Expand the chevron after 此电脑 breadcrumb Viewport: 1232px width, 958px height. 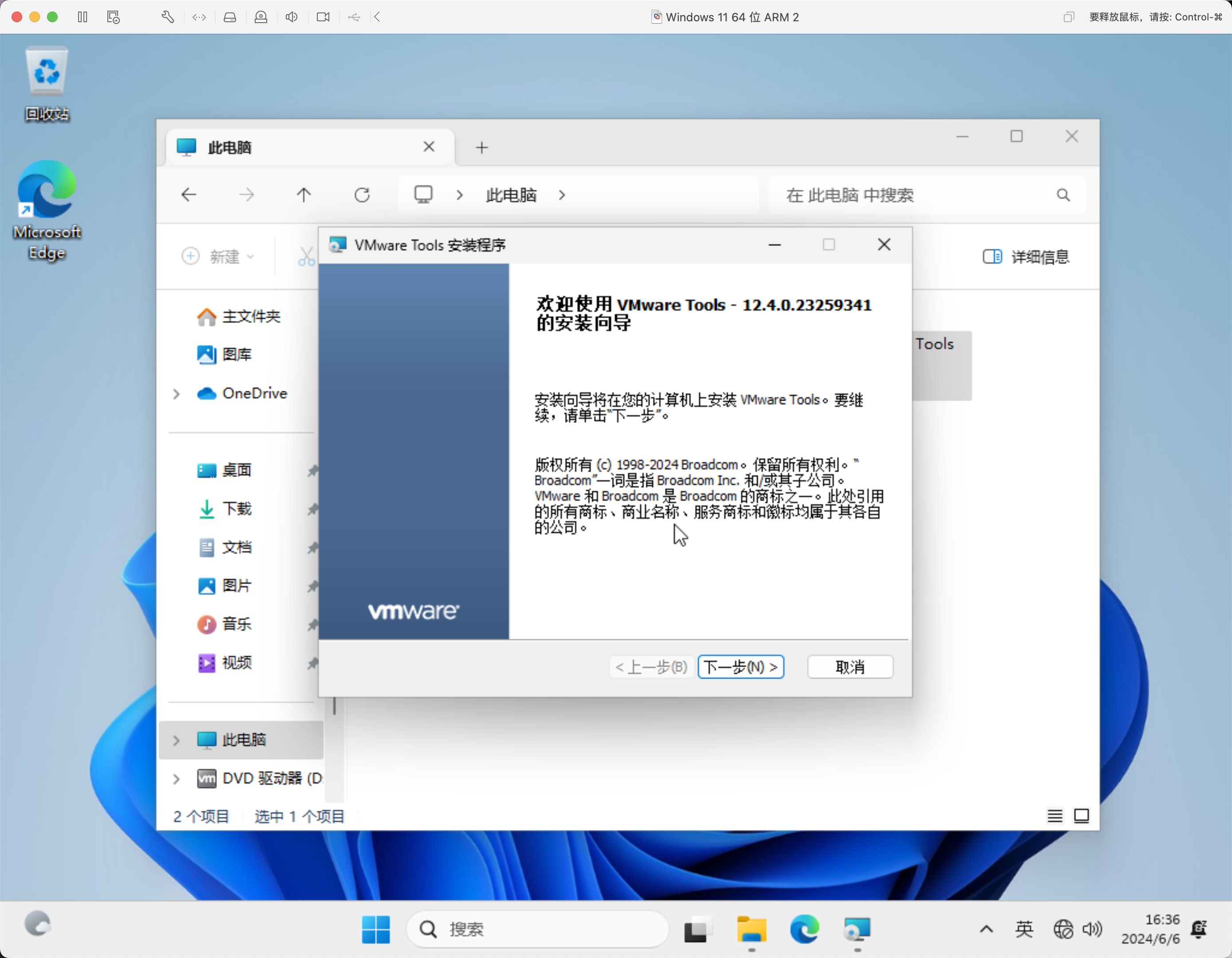click(562, 195)
